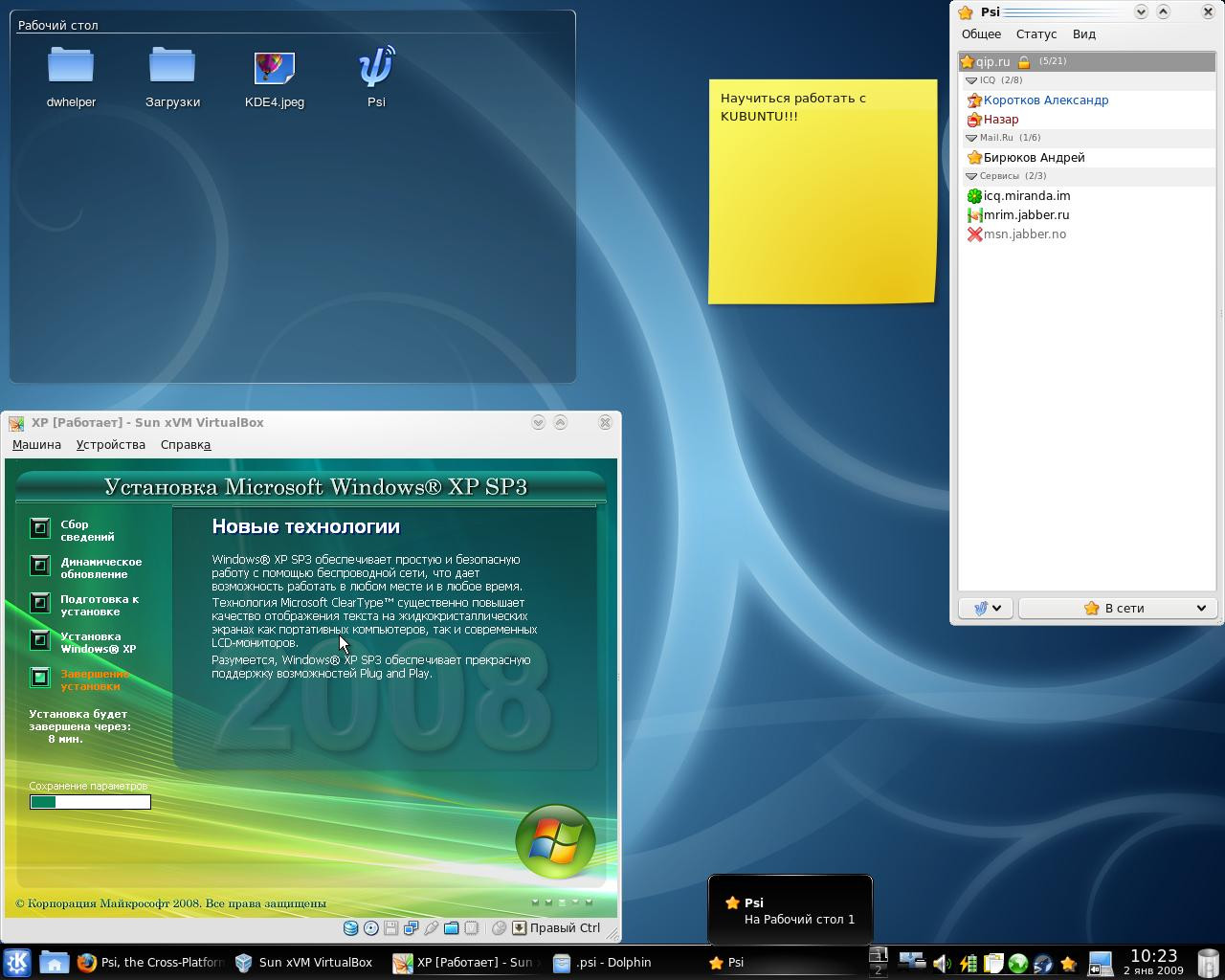The image size is (1225, 980).
Task: Collapse the Mail.Ru group in Psi roster
Action: coord(971,138)
